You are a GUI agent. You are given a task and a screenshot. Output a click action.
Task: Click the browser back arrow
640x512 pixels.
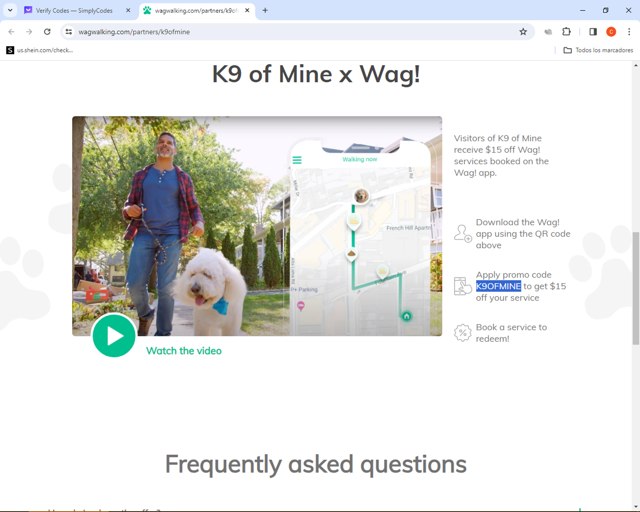[x=11, y=32]
